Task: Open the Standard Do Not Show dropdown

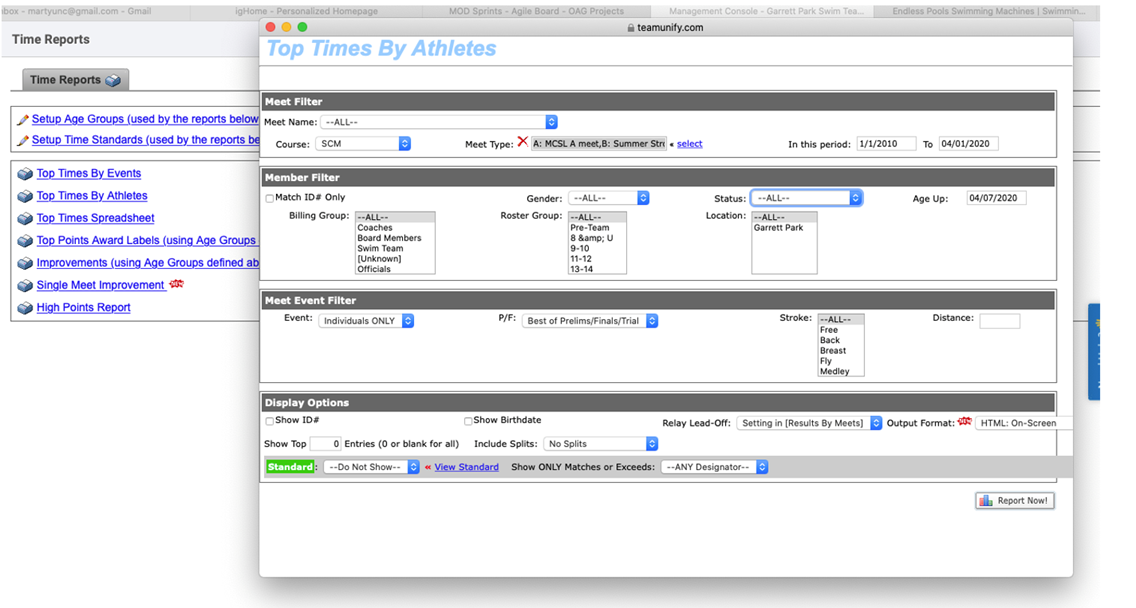Action: pyautogui.click(x=372, y=467)
